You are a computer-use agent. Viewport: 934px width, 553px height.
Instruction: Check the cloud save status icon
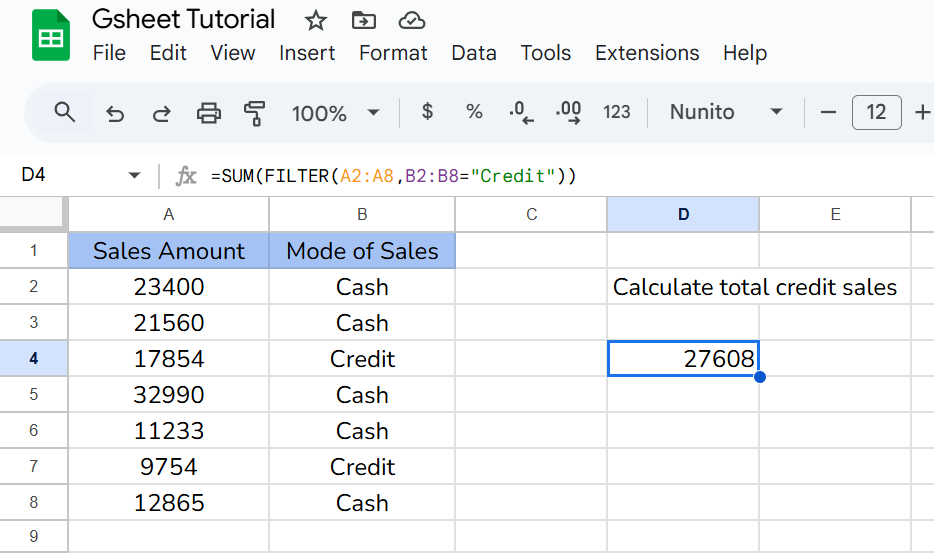pos(411,21)
